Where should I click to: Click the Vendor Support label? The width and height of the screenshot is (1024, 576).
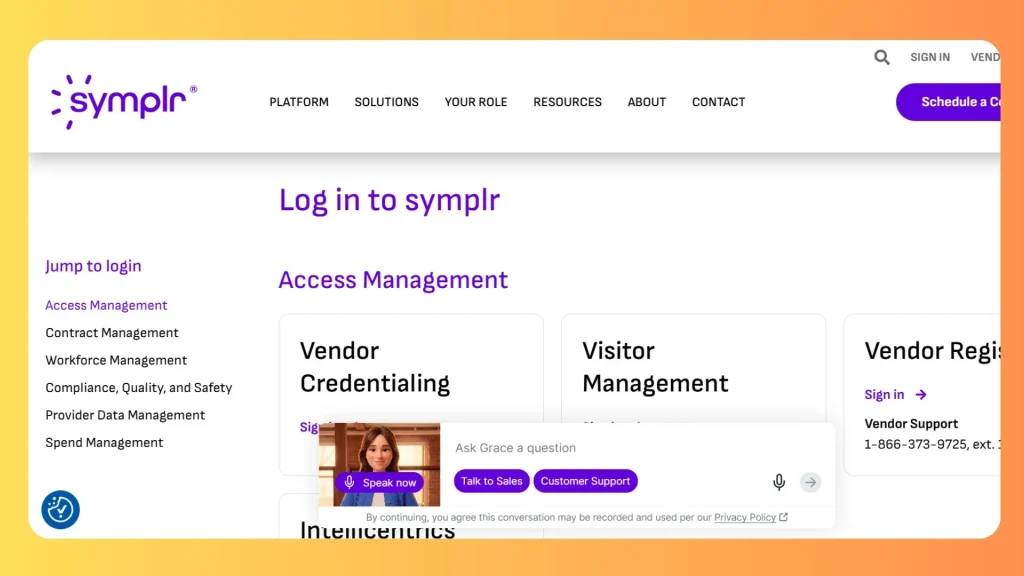(911, 424)
